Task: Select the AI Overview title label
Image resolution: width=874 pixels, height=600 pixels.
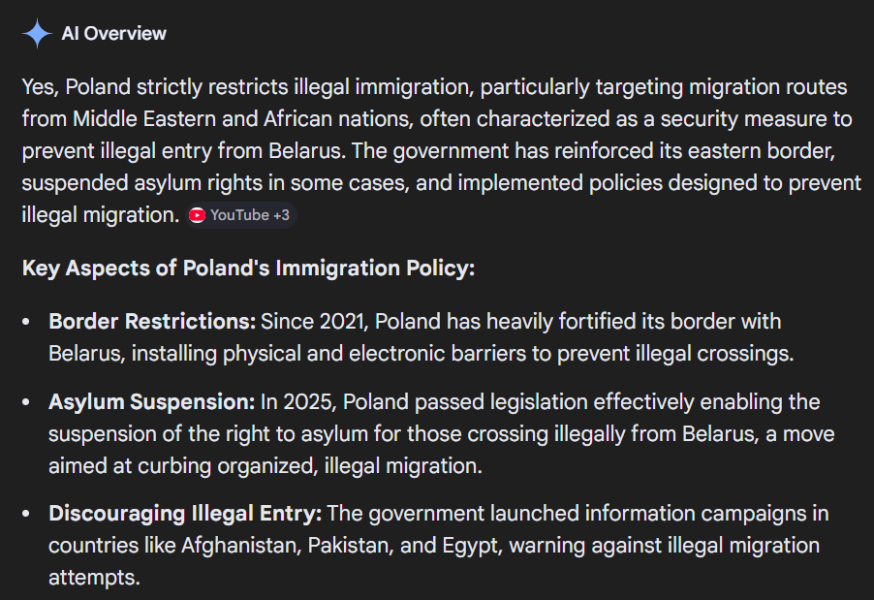Action: [x=114, y=33]
